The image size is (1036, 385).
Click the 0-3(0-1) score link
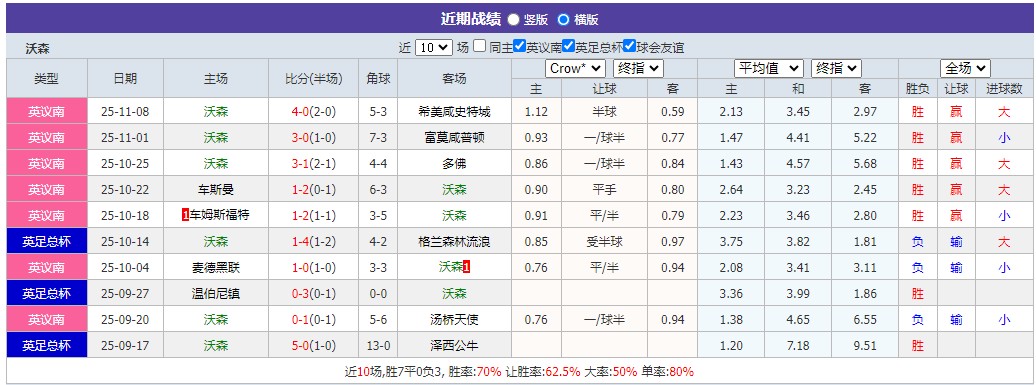(314, 293)
